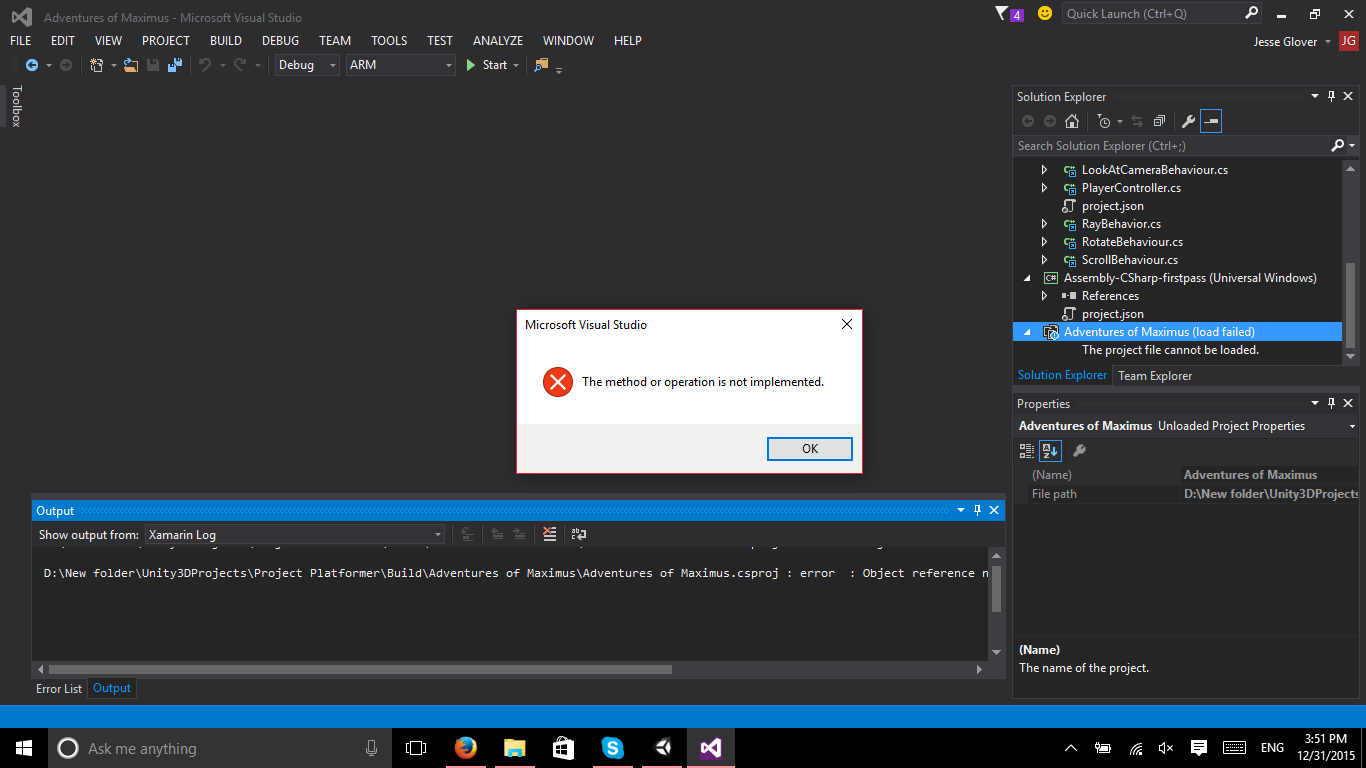The width and height of the screenshot is (1366, 768).
Task: Click Collapse All in Solution Explorer
Action: click(x=1159, y=121)
